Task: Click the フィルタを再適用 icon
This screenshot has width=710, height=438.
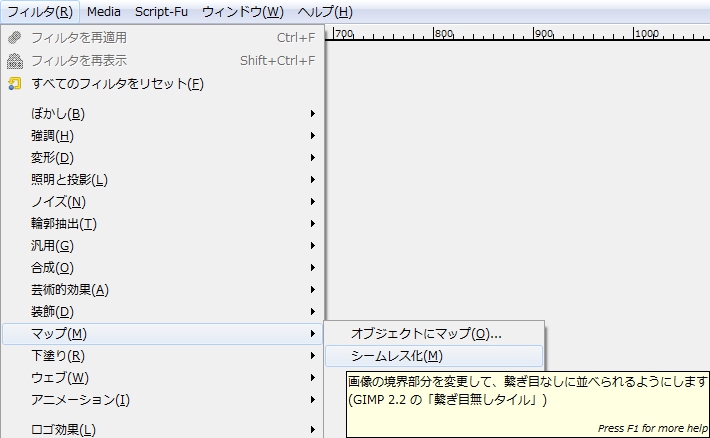Action: 15,38
